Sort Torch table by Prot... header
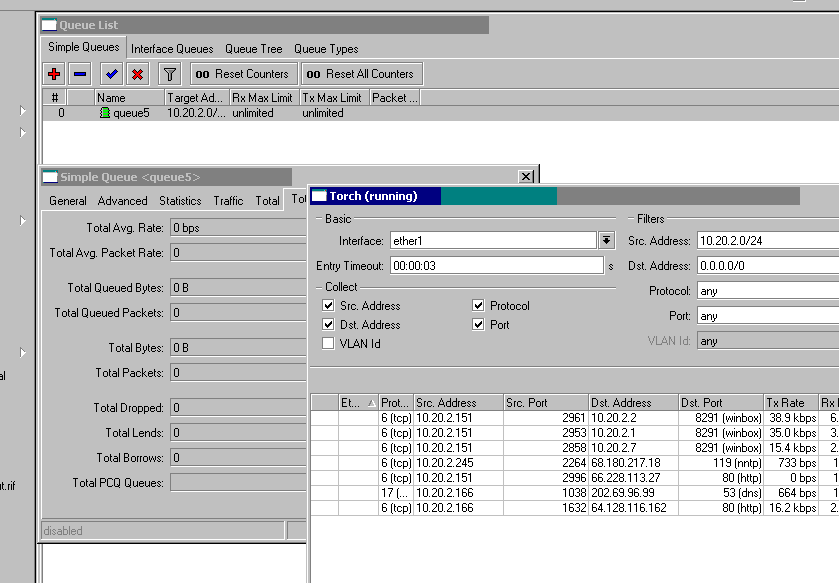Image resolution: width=839 pixels, height=583 pixels. point(395,403)
